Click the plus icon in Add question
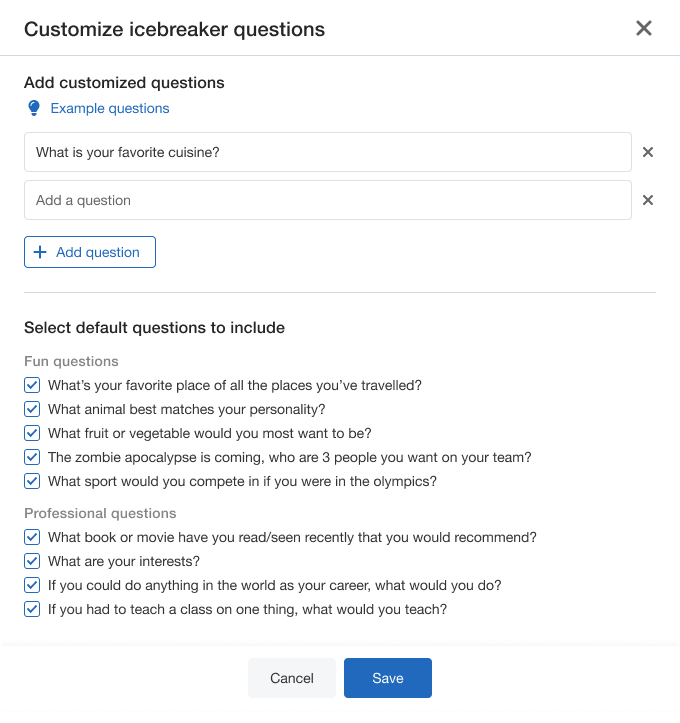 (x=41, y=252)
